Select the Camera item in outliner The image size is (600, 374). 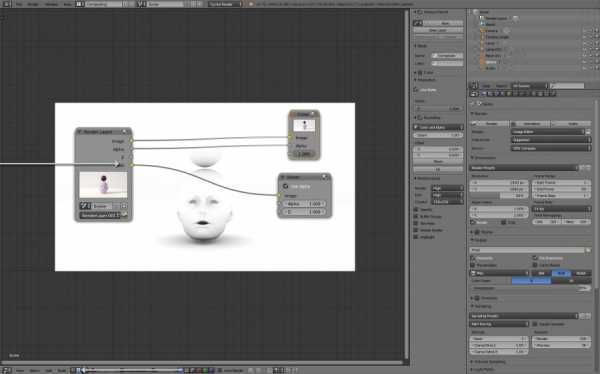point(491,31)
